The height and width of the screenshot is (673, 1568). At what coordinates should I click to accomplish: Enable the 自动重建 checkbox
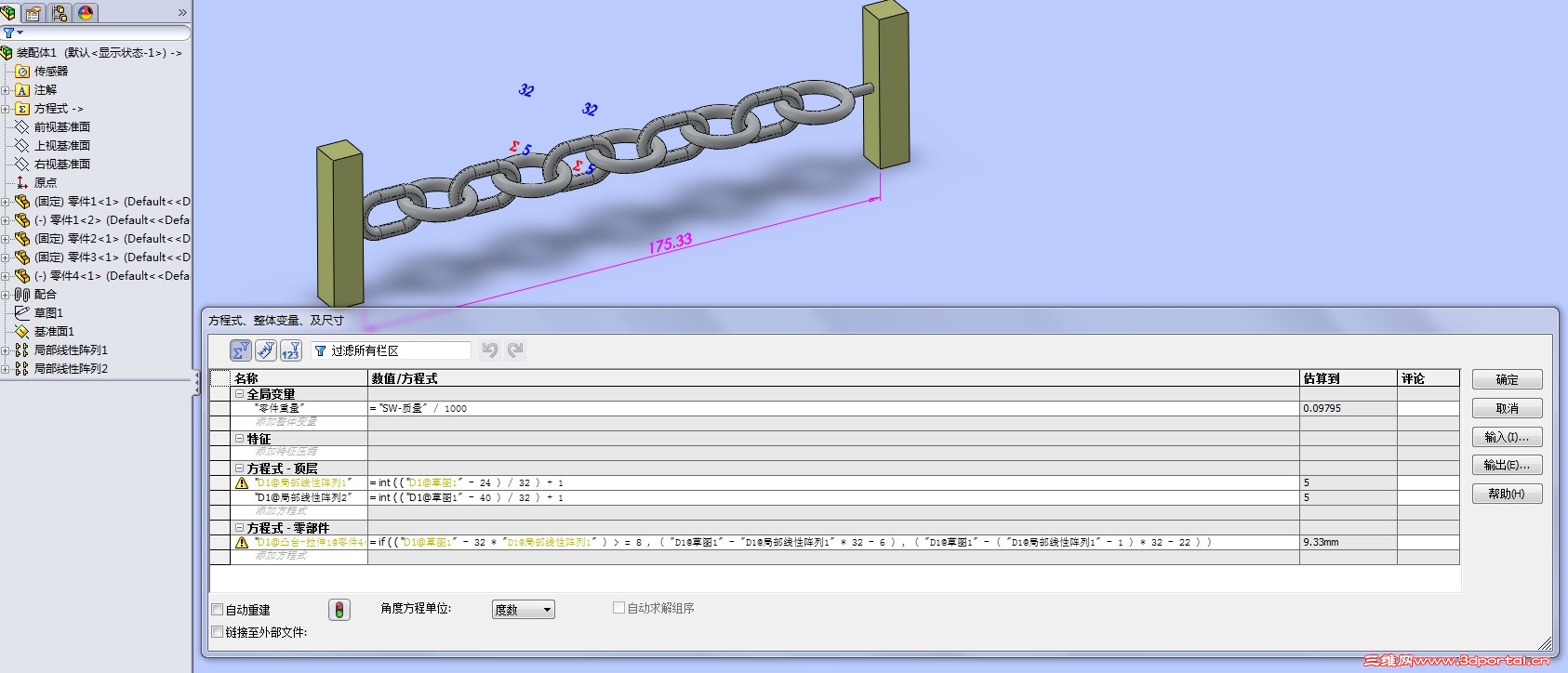pyautogui.click(x=218, y=610)
